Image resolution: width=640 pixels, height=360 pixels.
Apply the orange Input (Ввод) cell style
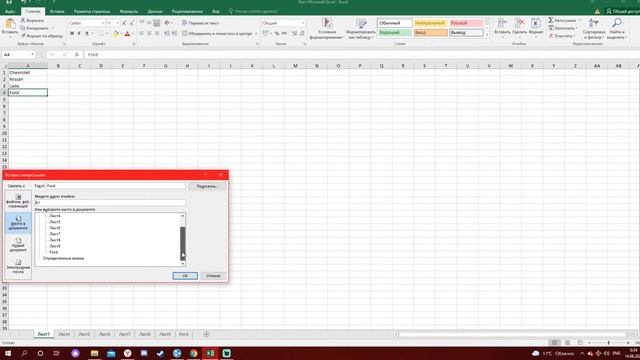(x=430, y=32)
